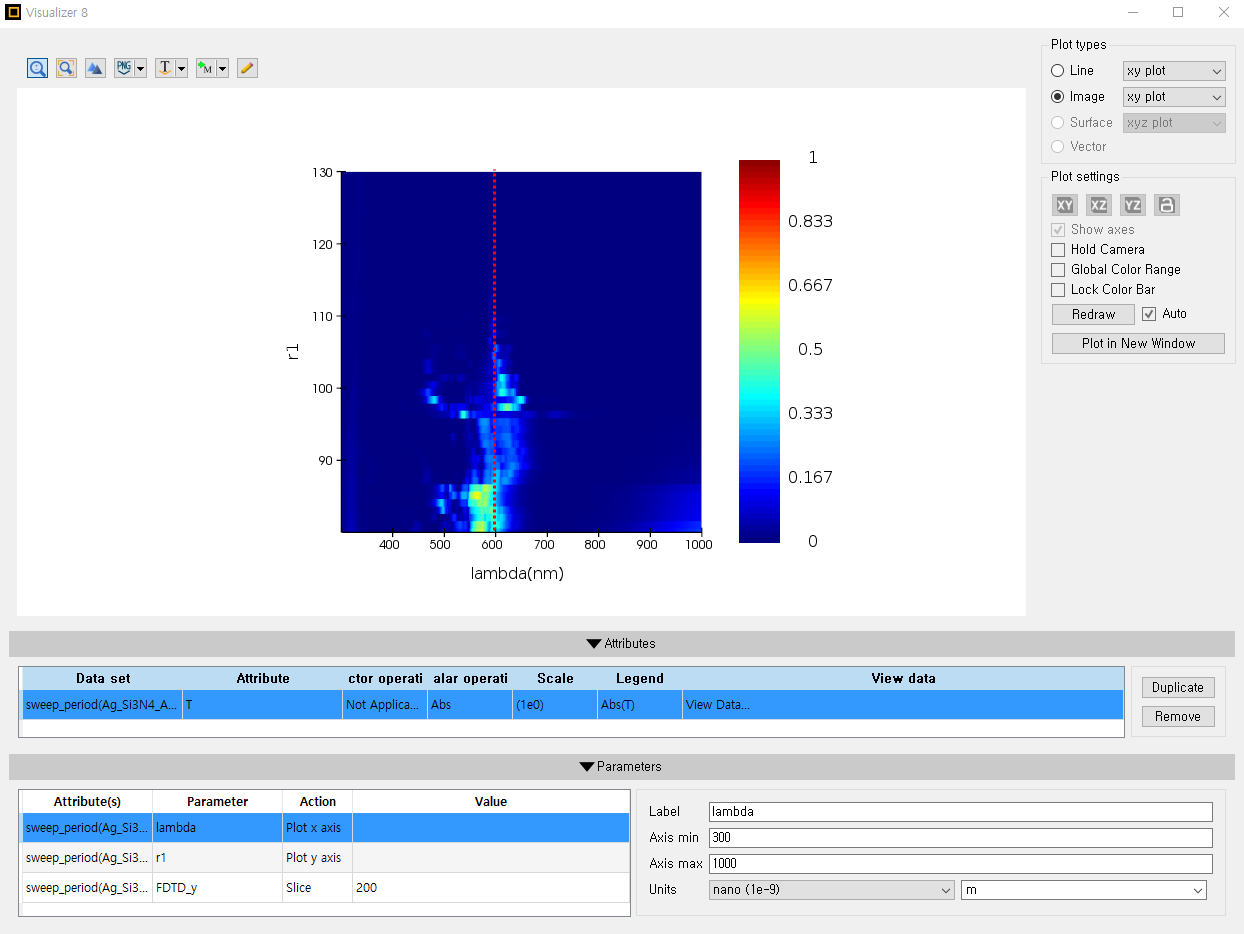Click the Plot y axis action cell
Viewport: 1244px width, 934px height.
317,857
